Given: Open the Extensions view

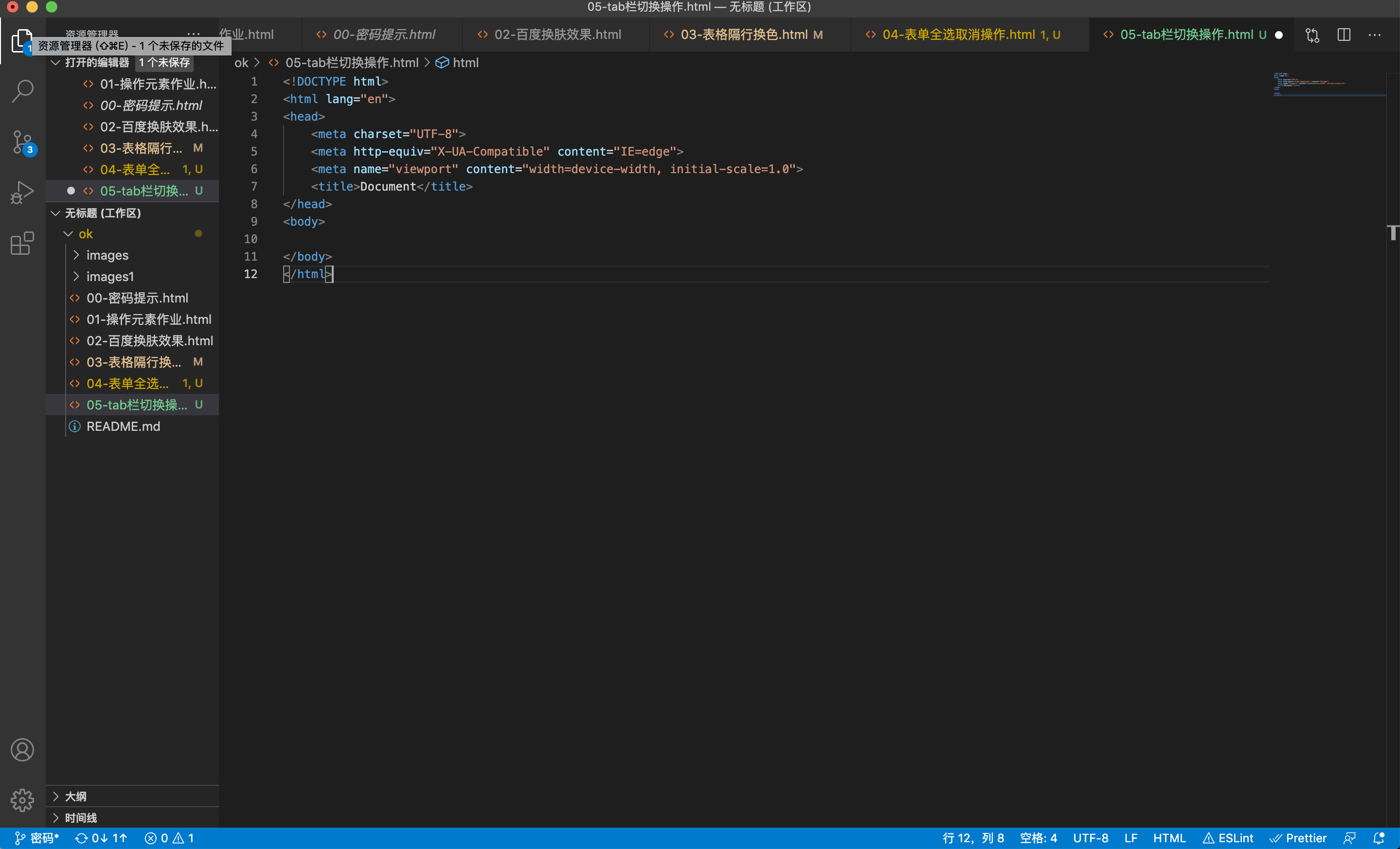Looking at the screenshot, I should click(x=22, y=243).
